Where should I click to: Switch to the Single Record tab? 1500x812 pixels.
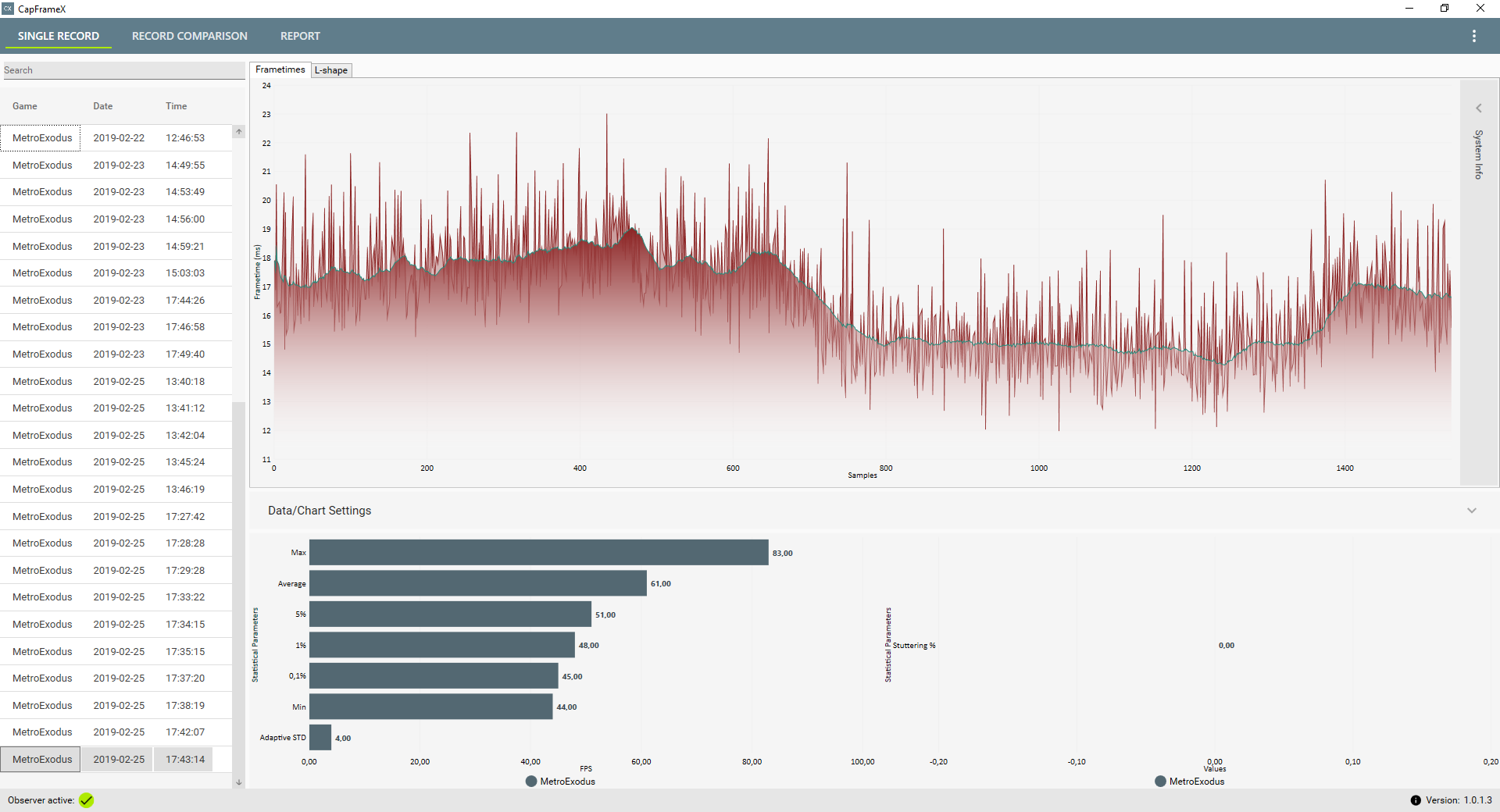click(x=59, y=36)
